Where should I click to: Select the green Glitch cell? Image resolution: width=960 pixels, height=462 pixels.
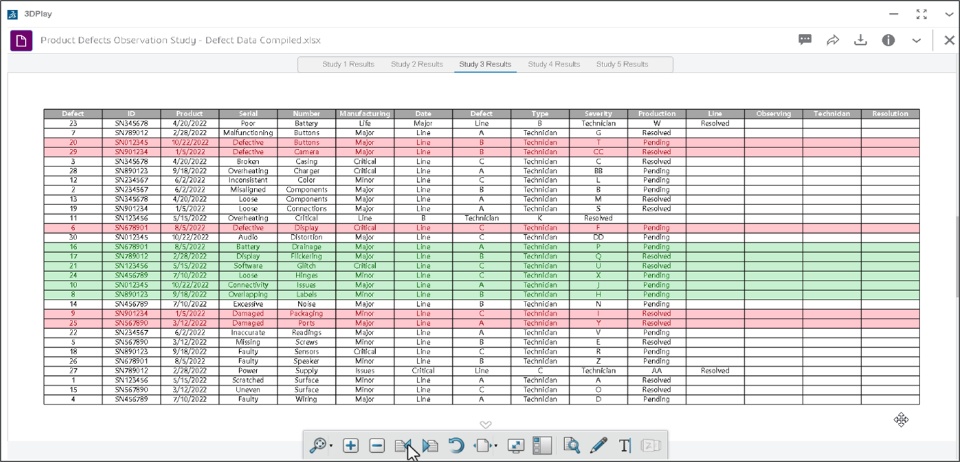306,266
